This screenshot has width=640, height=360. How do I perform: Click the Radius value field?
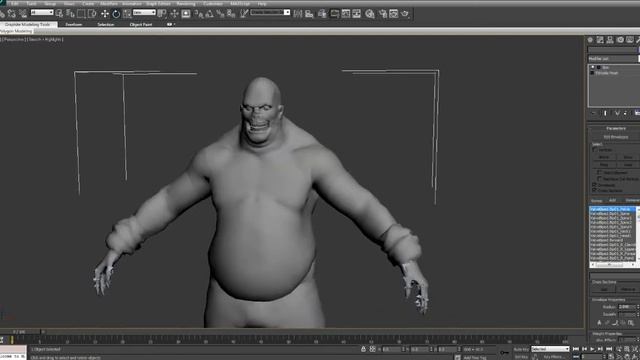tap(626, 307)
